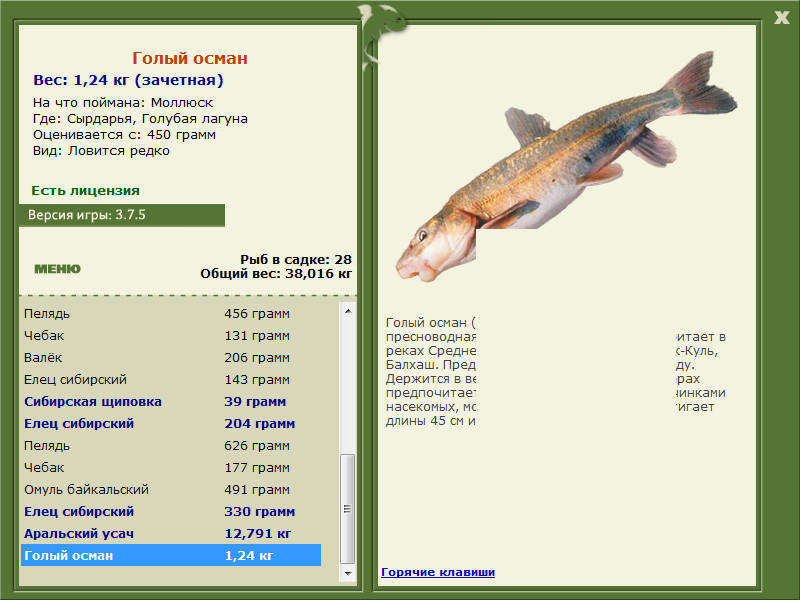Screen dimensions: 800x600
Task: Select Пелядь 456 грамм row
Action: click(171, 314)
